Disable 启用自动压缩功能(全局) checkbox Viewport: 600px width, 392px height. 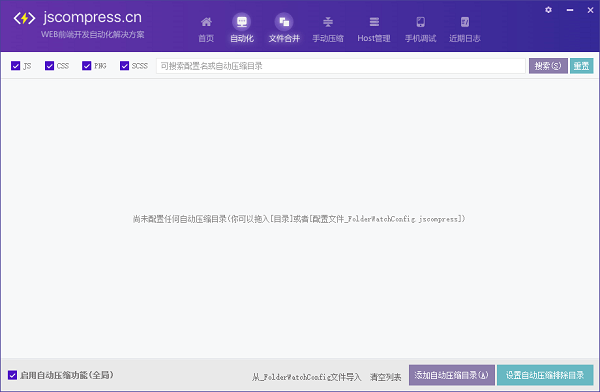pyautogui.click(x=12, y=375)
